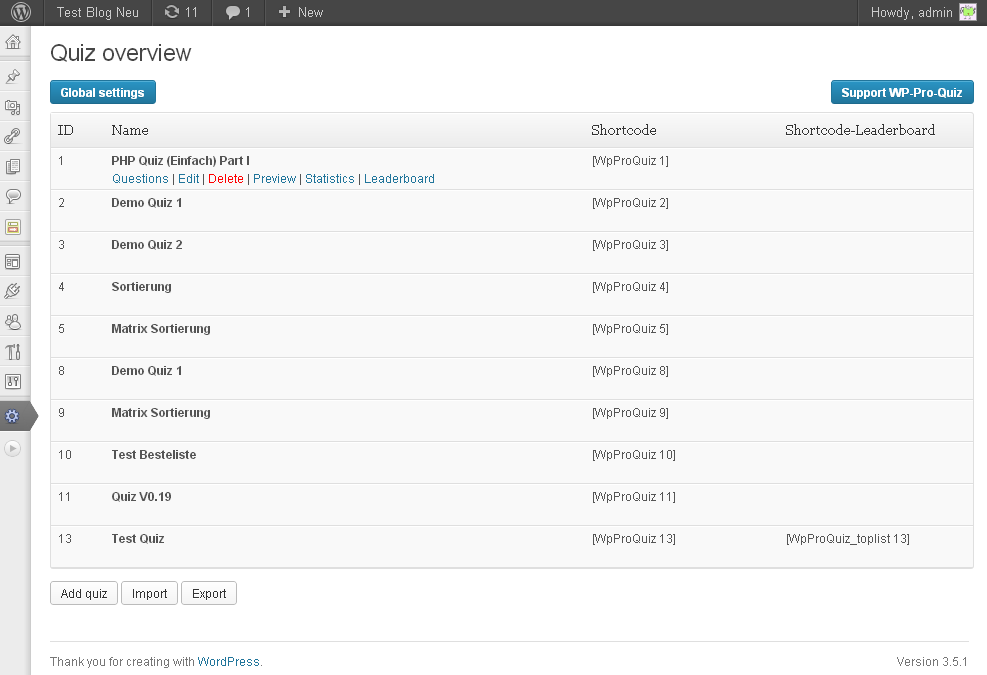This screenshot has width=987, height=675.
Task: Open Statistics for PHP Quiz (Einfach) Part I
Action: pos(329,179)
